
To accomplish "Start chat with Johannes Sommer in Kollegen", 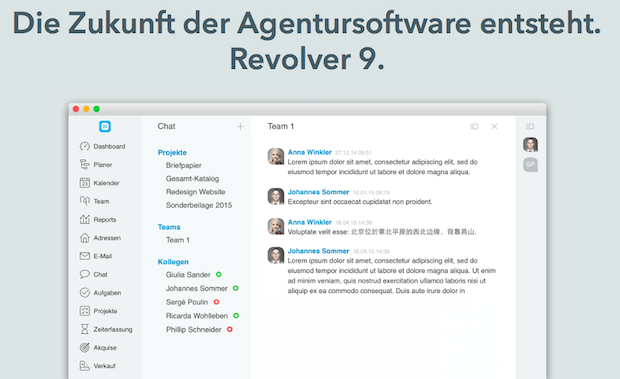I will [197, 288].
